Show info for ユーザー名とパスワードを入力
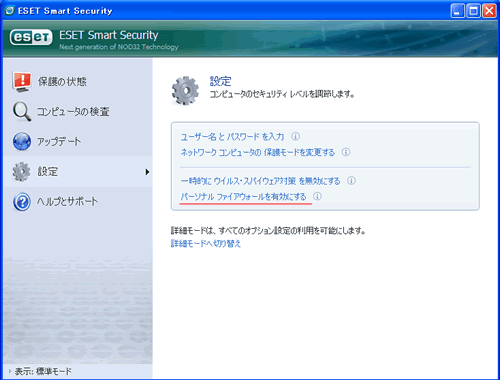Image resolution: width=500 pixels, height=380 pixels. click(x=296, y=136)
